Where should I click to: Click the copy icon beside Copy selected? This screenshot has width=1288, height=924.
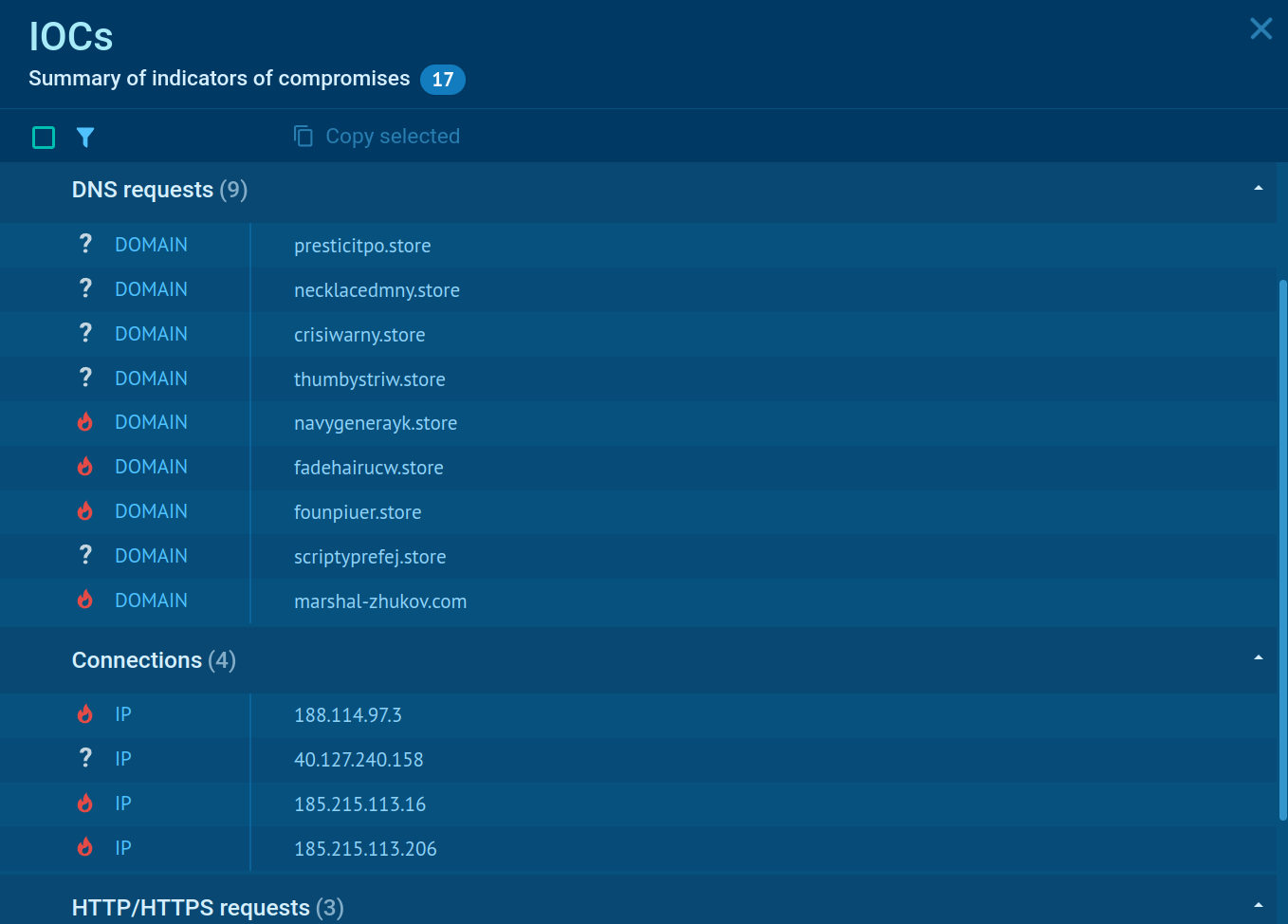[x=304, y=137]
